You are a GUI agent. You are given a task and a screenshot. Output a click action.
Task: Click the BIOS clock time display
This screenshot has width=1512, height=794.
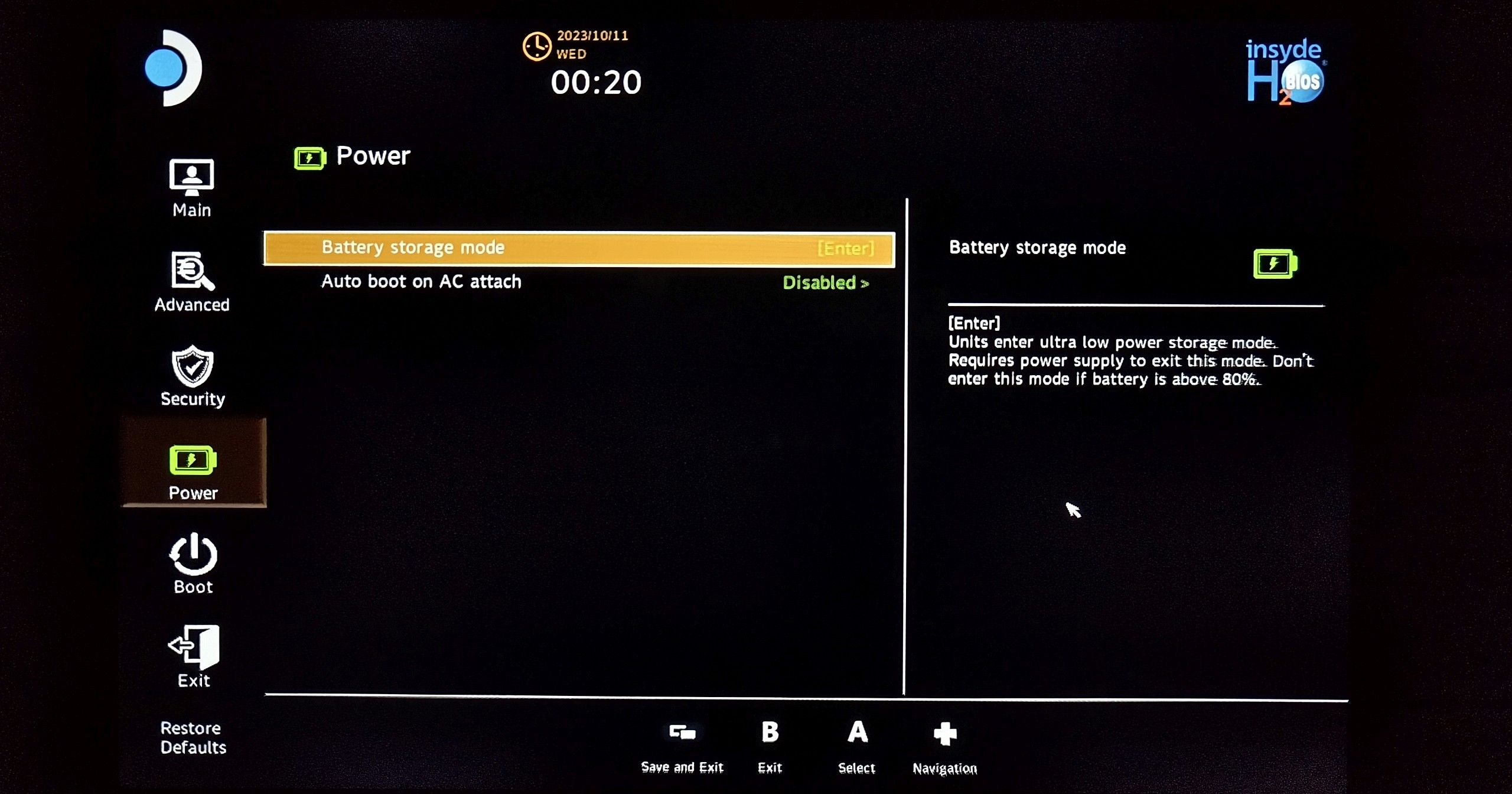click(597, 80)
